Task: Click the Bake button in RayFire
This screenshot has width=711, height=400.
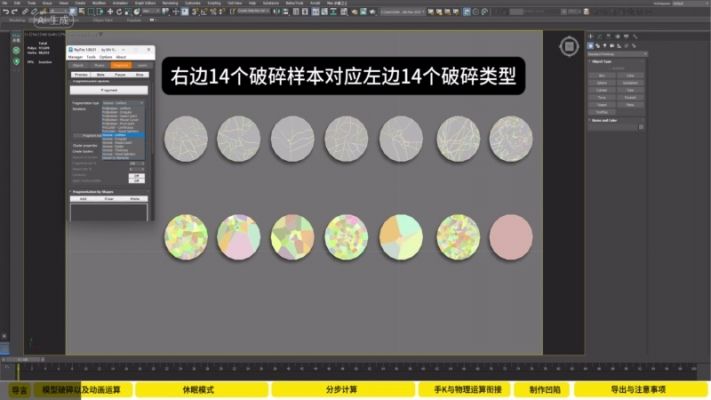Action: 101,75
